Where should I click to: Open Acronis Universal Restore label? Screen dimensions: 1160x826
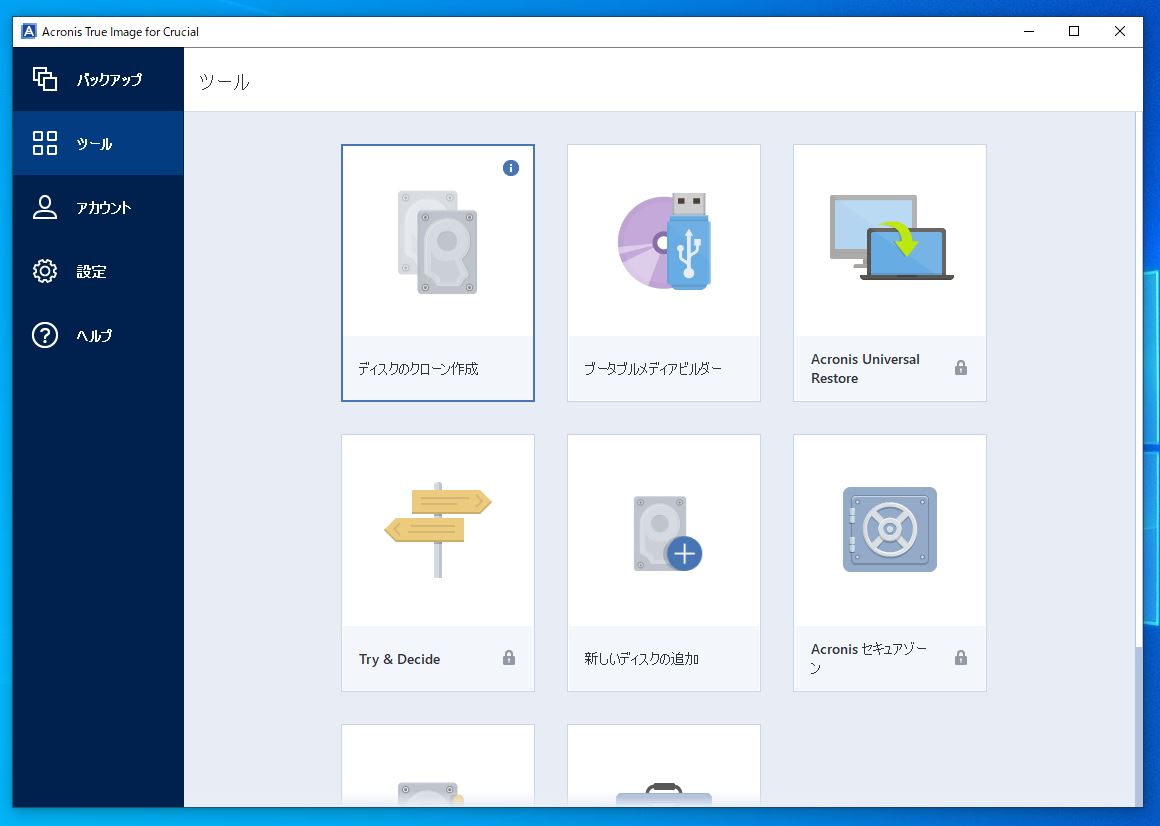[x=865, y=368]
